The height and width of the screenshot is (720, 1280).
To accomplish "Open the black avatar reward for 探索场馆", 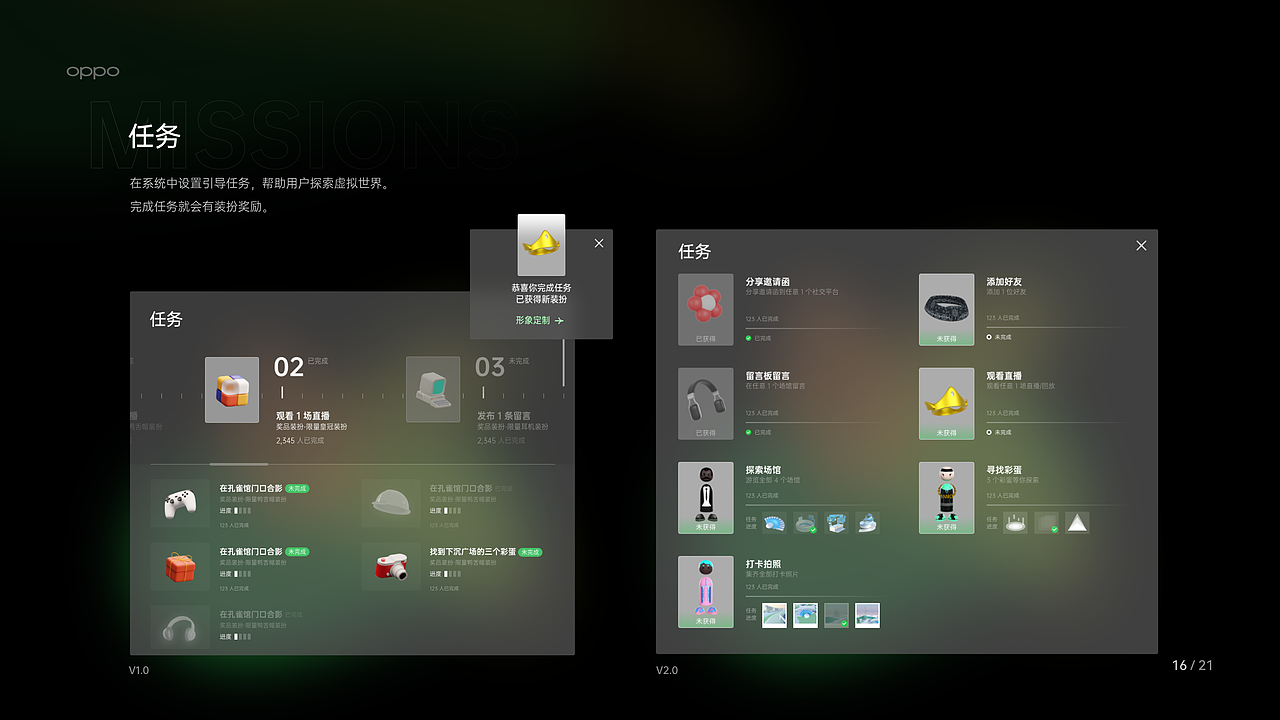I will point(705,497).
